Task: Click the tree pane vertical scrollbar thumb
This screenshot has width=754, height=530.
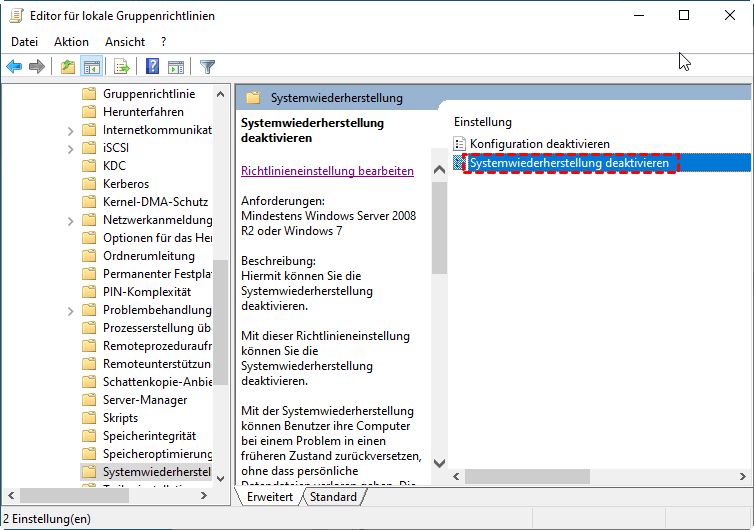Action: [221, 322]
